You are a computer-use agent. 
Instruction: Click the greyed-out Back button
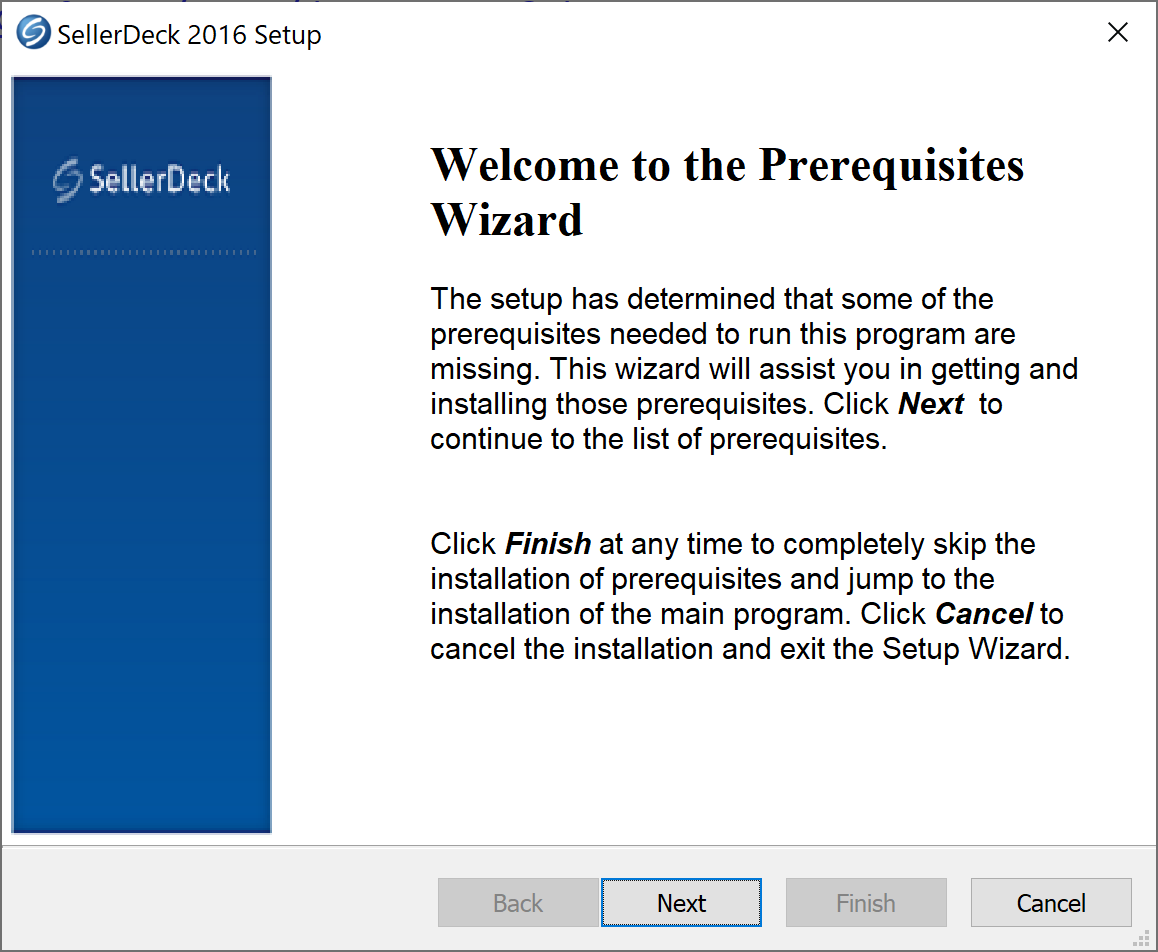(x=518, y=903)
